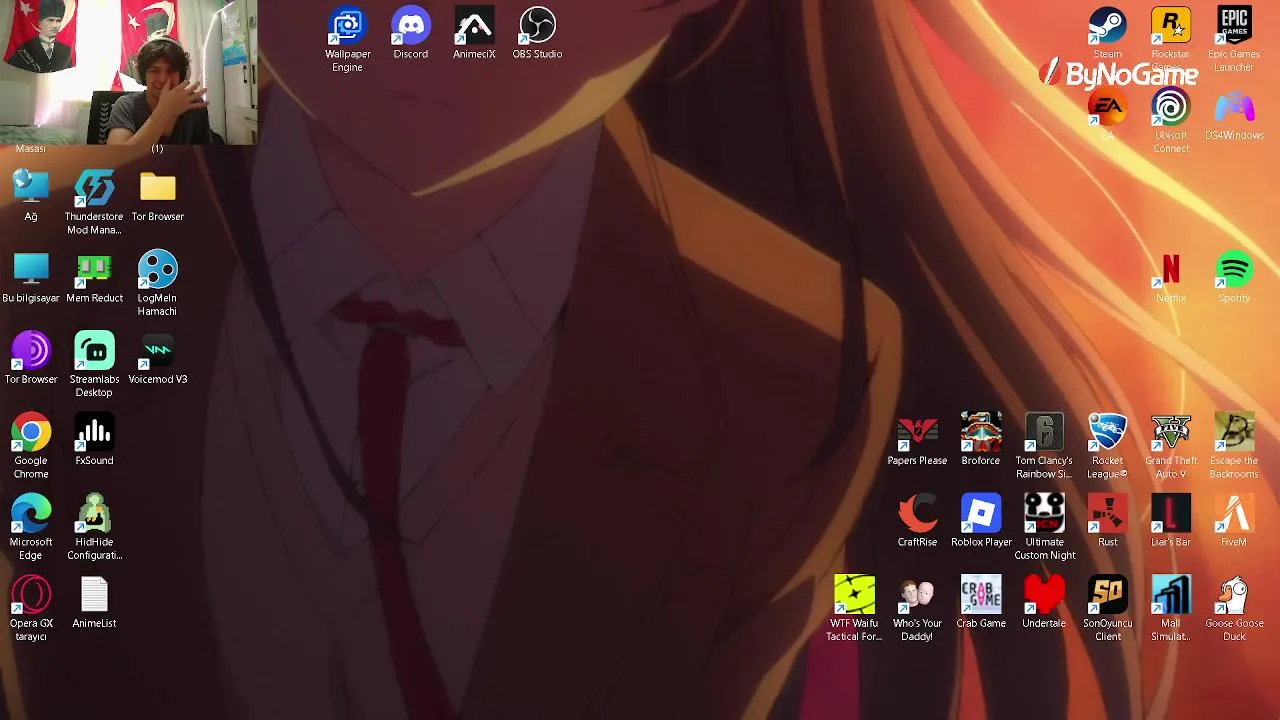Open LogMeIn Hamachi shortcut
Screen dimensions: 1280x720
157,270
